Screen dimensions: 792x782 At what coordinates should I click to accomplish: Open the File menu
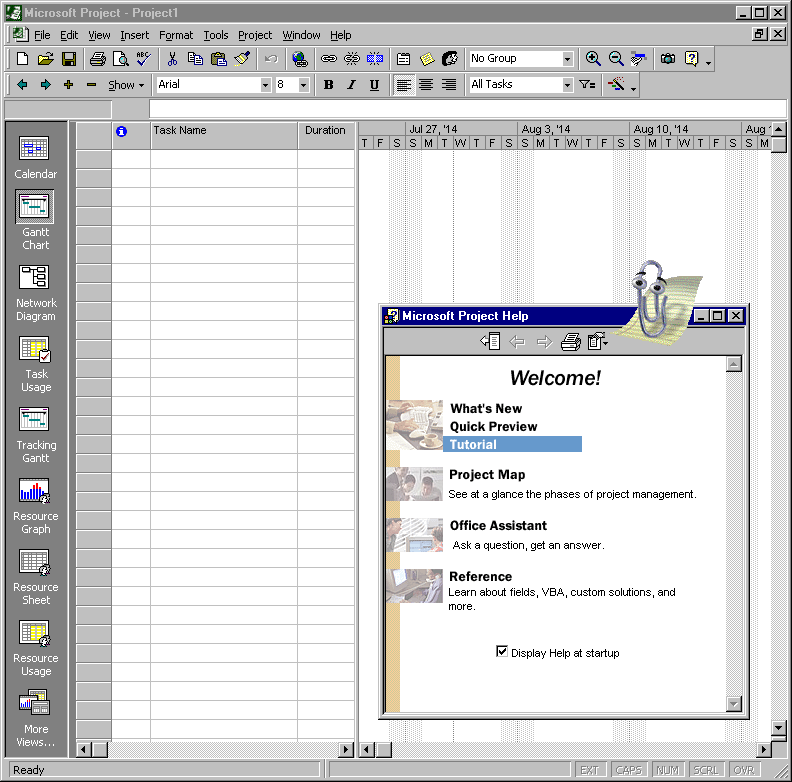[42, 35]
